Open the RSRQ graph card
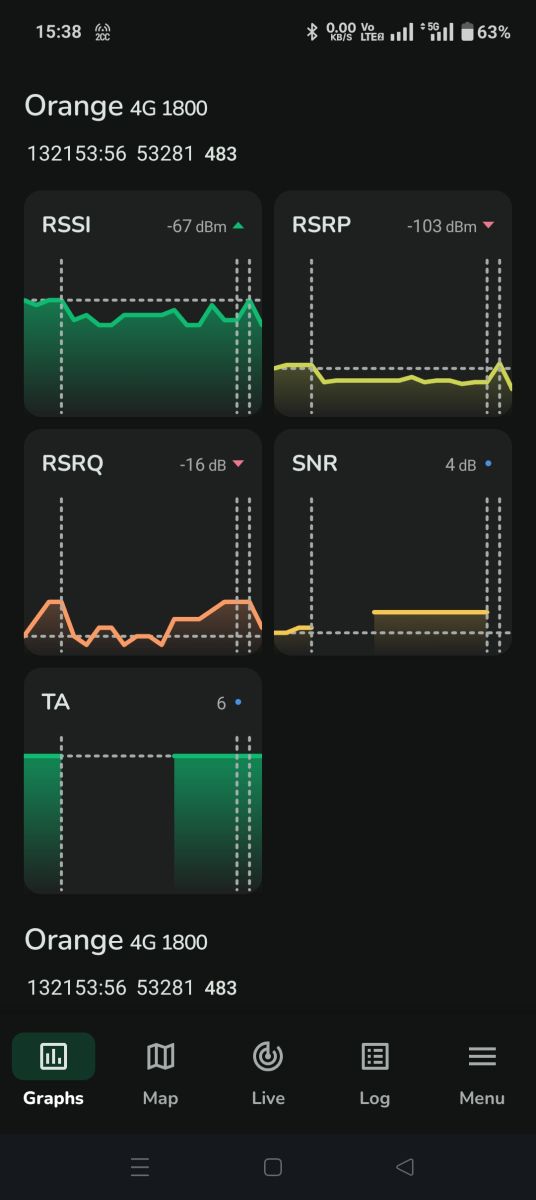The width and height of the screenshot is (536, 1200). [143, 542]
